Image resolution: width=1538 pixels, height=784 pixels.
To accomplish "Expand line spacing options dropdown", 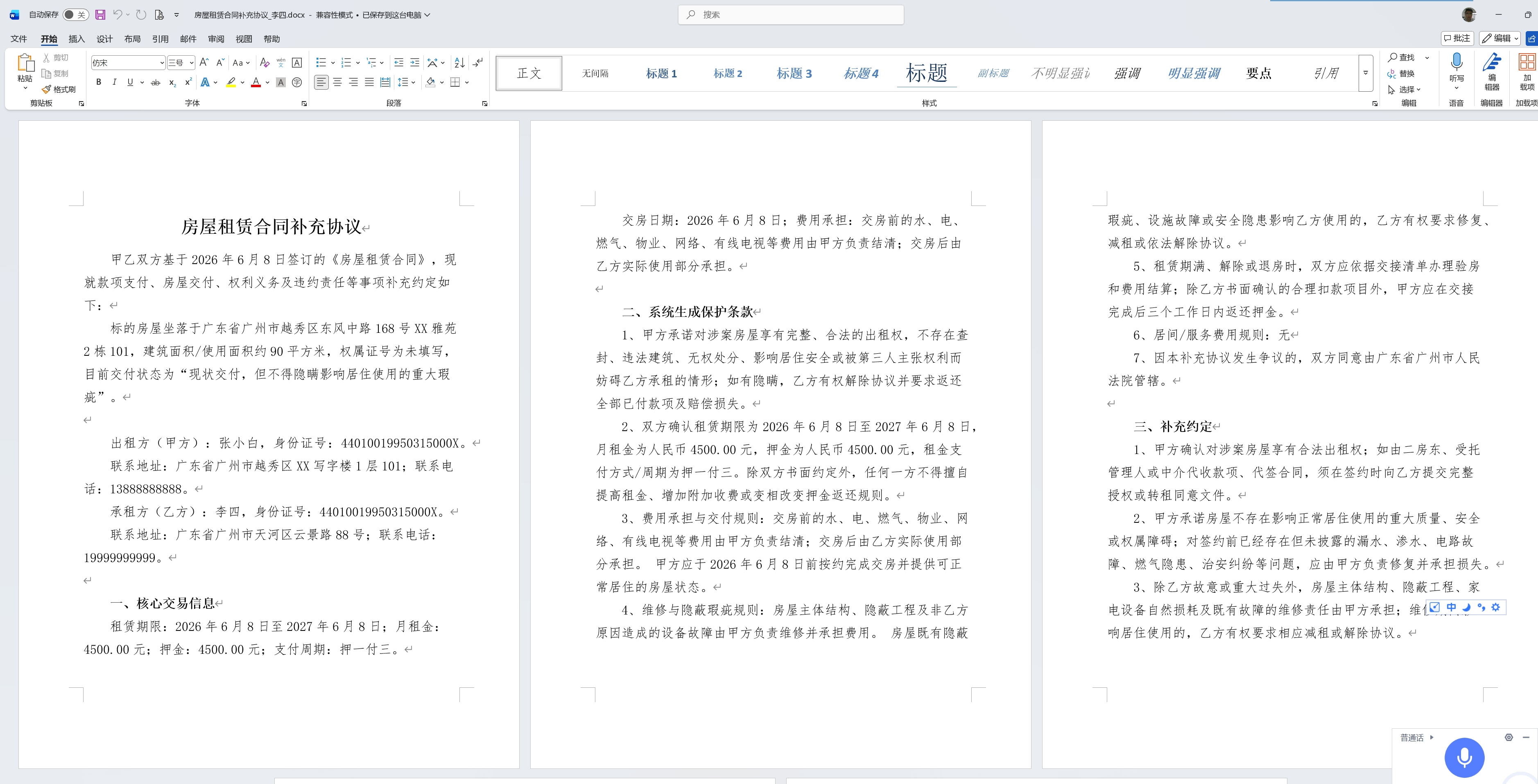I will [x=413, y=82].
